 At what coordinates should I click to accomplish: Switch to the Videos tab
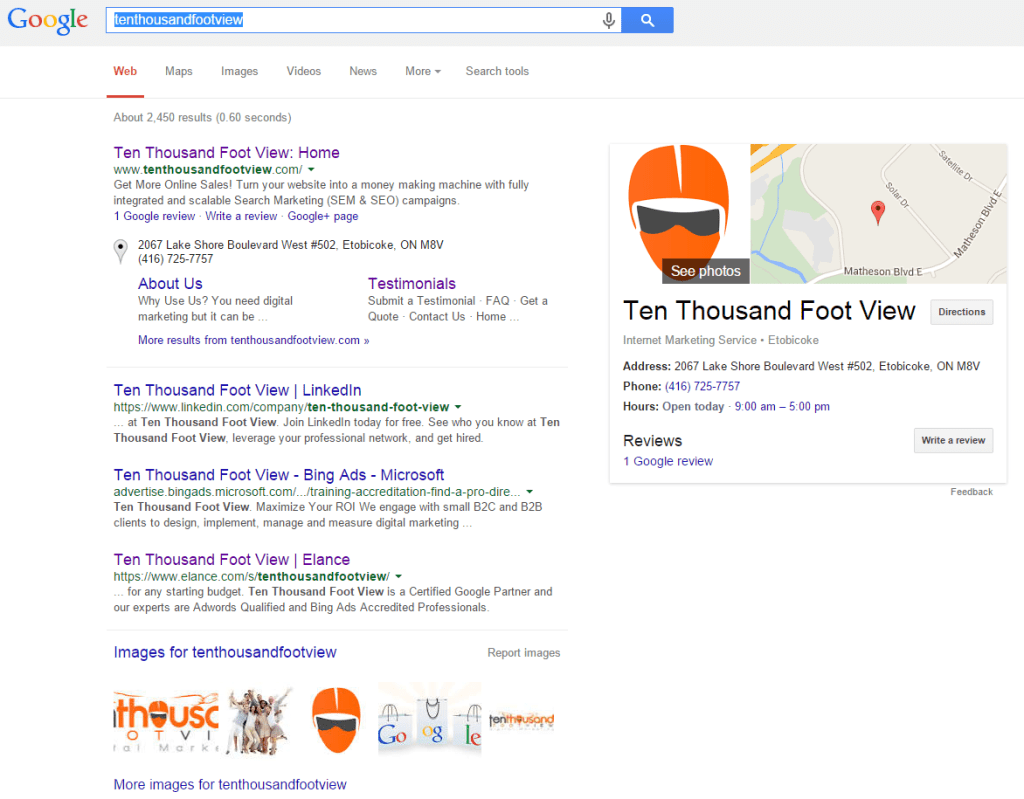304,71
